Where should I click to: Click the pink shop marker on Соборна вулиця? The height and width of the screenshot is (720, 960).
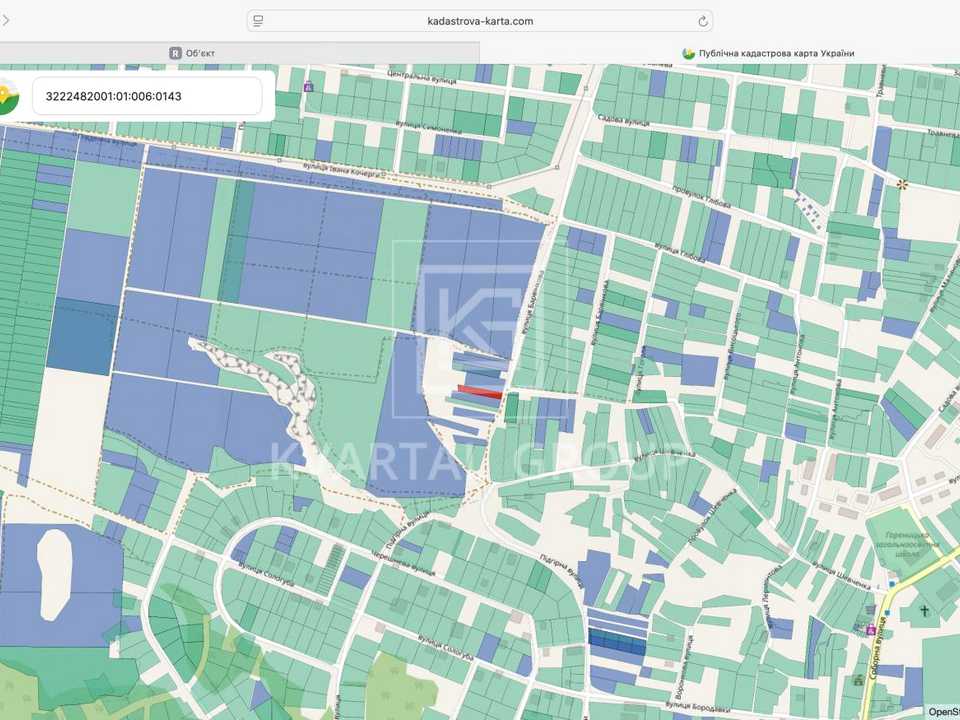871,629
